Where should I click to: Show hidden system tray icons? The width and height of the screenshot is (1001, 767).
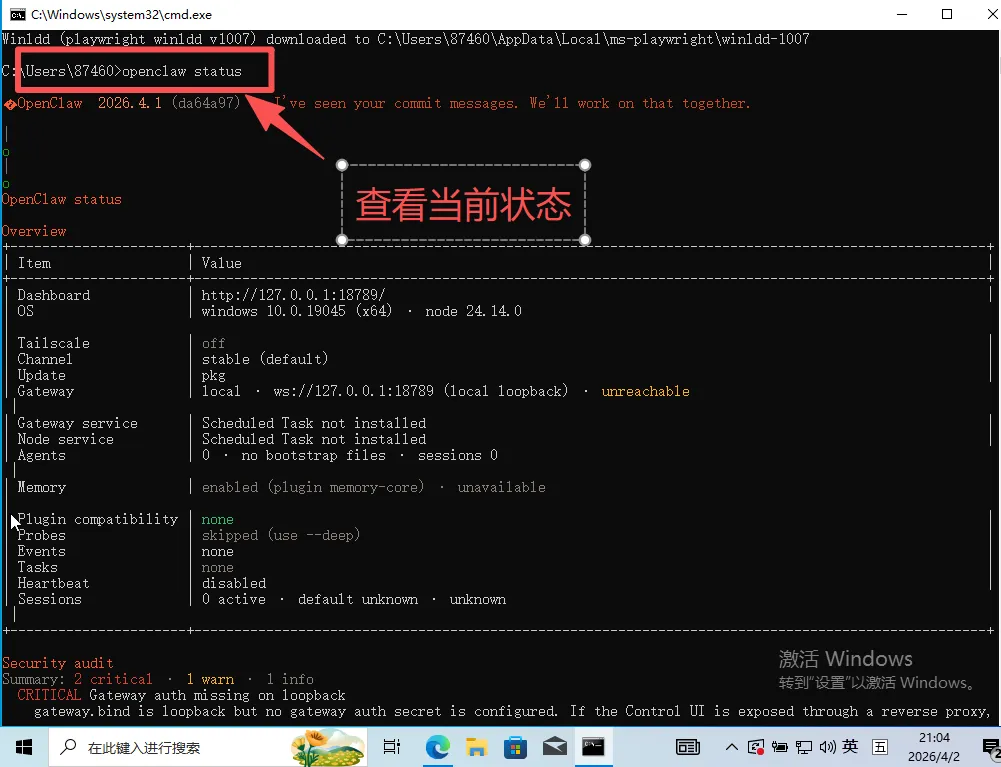[x=732, y=747]
